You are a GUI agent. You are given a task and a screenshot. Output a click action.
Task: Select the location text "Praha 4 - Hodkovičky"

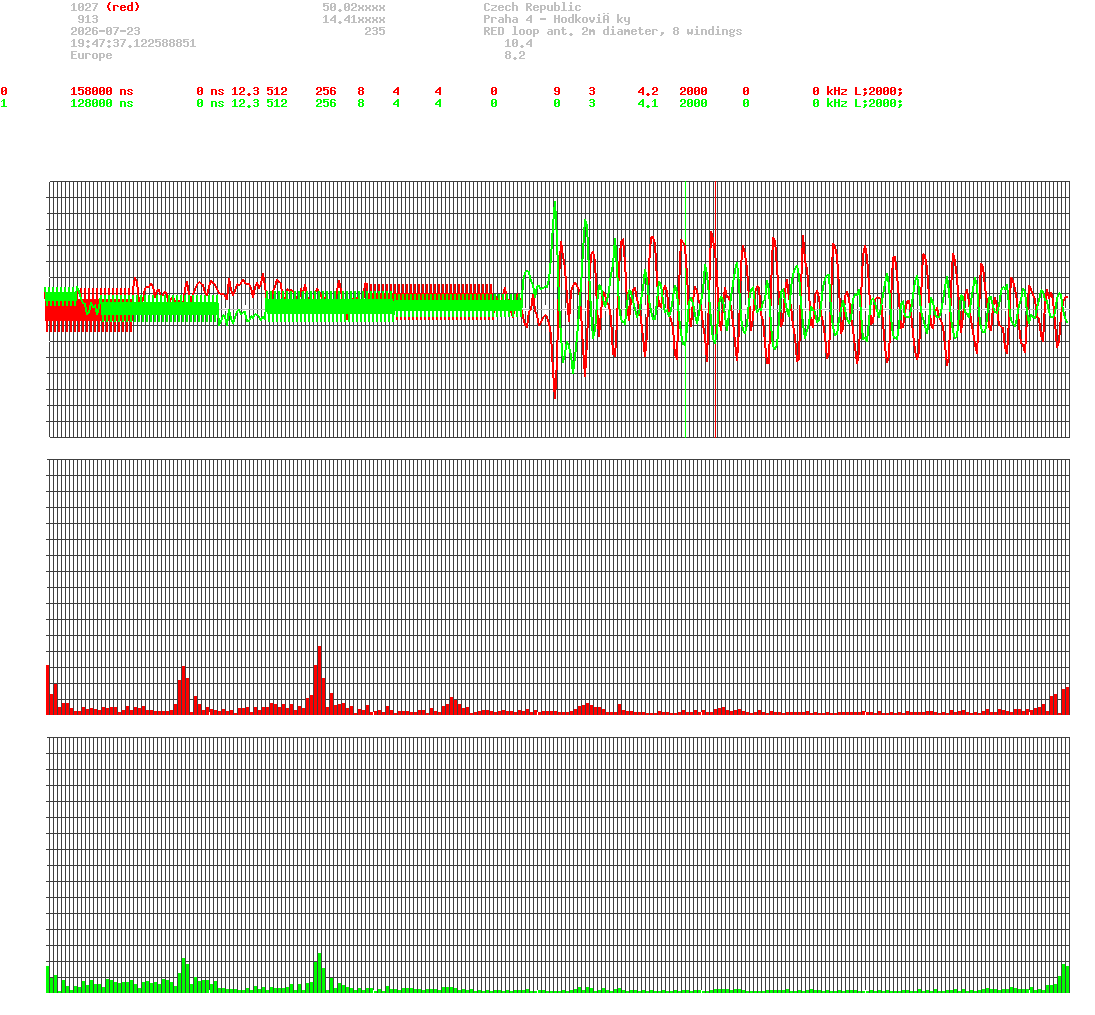tap(557, 19)
